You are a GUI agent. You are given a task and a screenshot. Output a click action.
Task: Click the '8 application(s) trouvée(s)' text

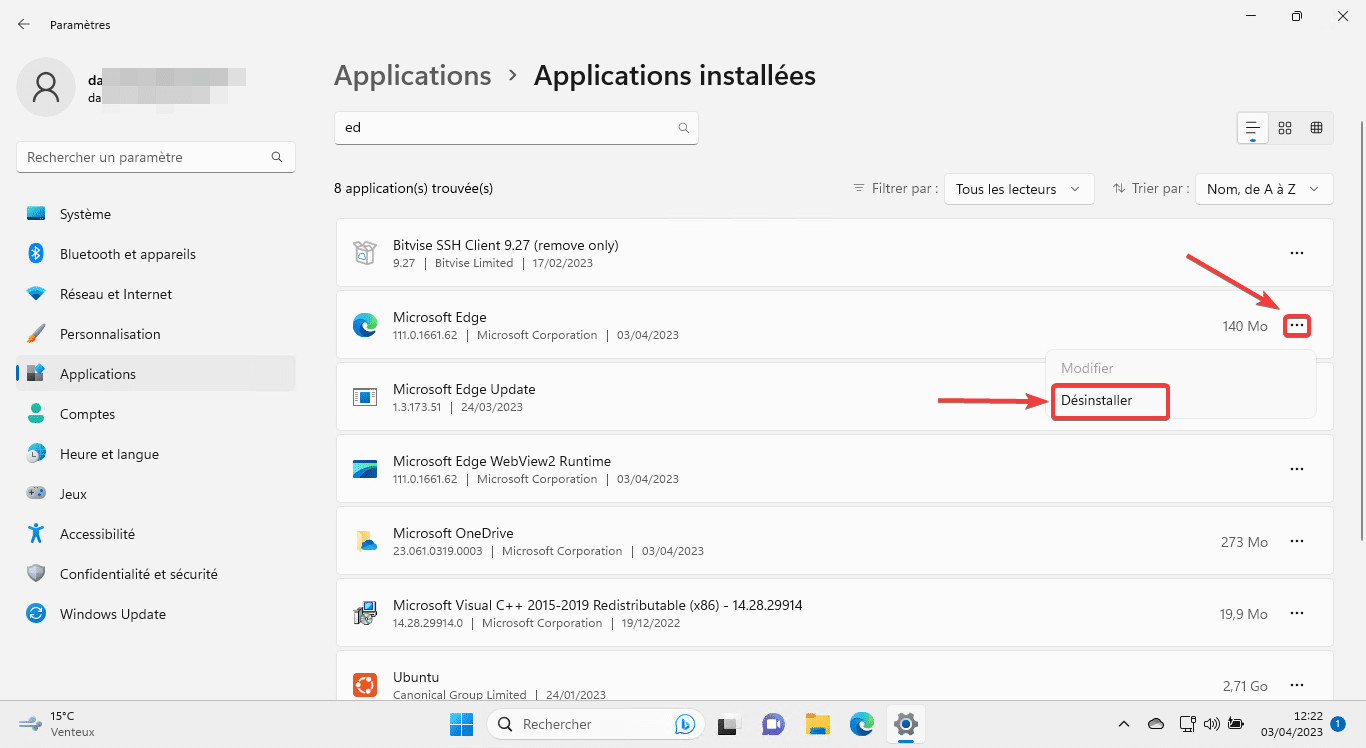tap(414, 188)
